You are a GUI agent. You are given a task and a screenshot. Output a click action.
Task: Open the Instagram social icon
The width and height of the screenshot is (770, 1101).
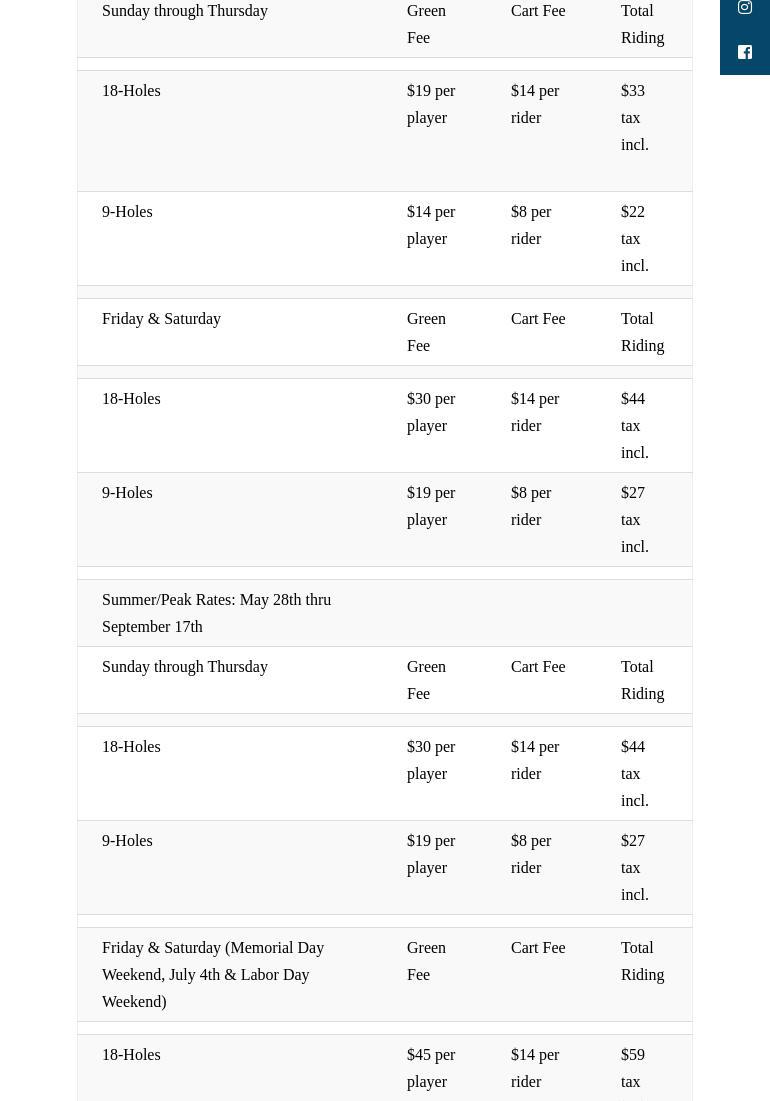745,8
